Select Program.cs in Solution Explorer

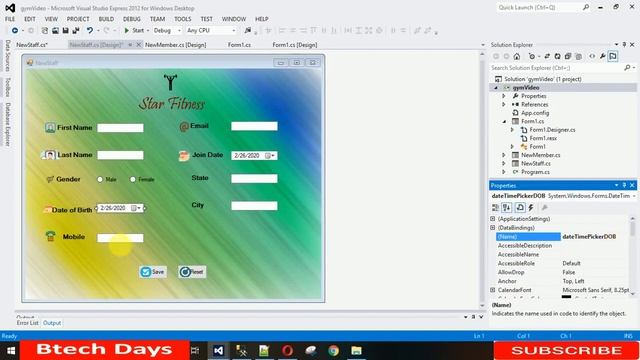click(x=535, y=172)
